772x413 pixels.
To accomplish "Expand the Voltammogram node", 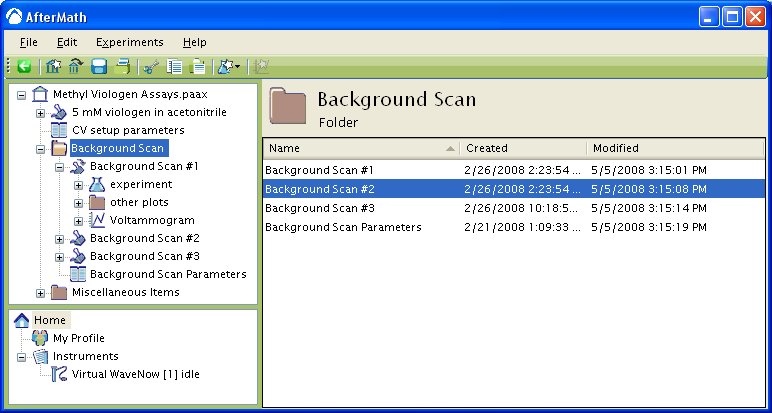I will tap(78, 222).
